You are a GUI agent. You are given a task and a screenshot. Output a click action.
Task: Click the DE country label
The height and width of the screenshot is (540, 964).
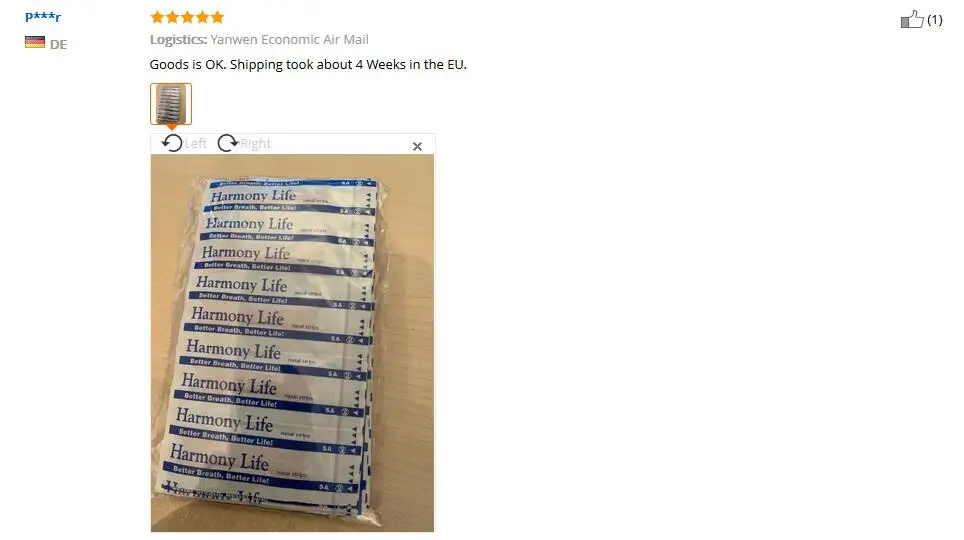58,44
